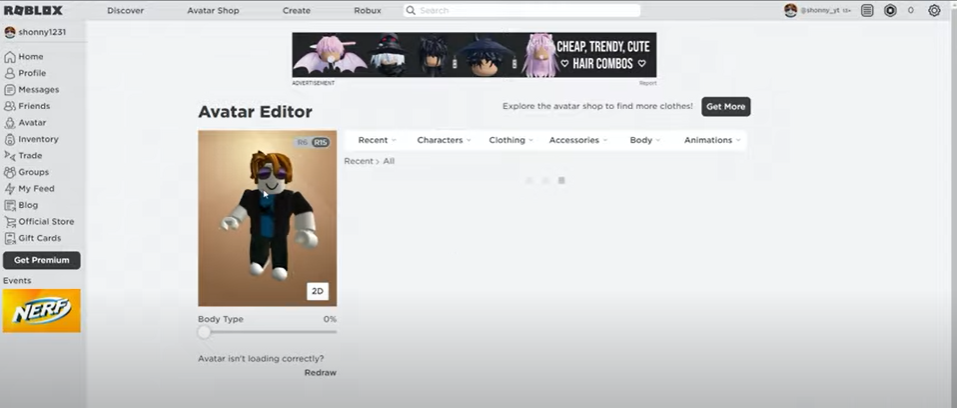Click the Profile person icon
The height and width of the screenshot is (408, 957).
pos(10,73)
